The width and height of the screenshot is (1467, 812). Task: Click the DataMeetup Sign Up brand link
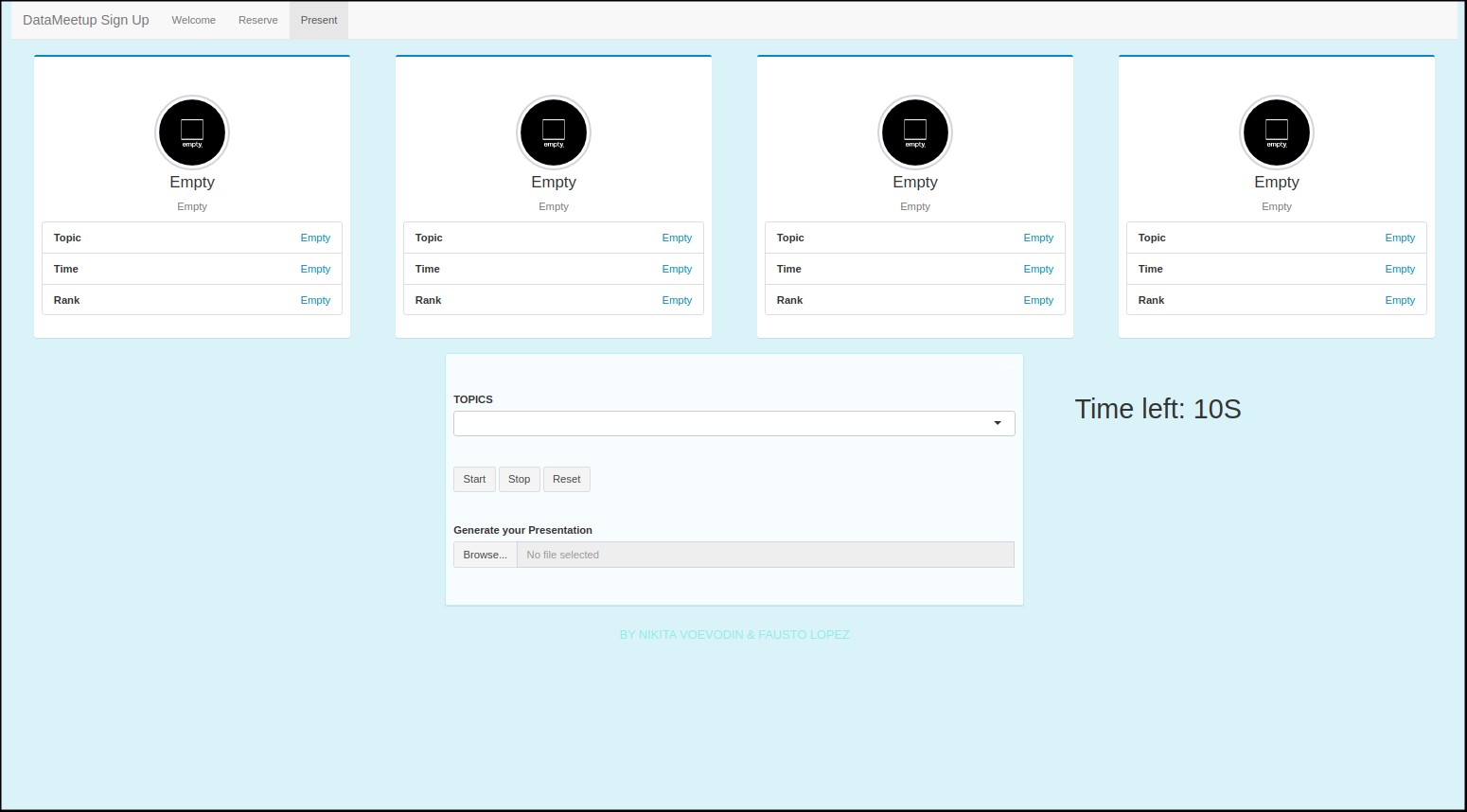86,20
